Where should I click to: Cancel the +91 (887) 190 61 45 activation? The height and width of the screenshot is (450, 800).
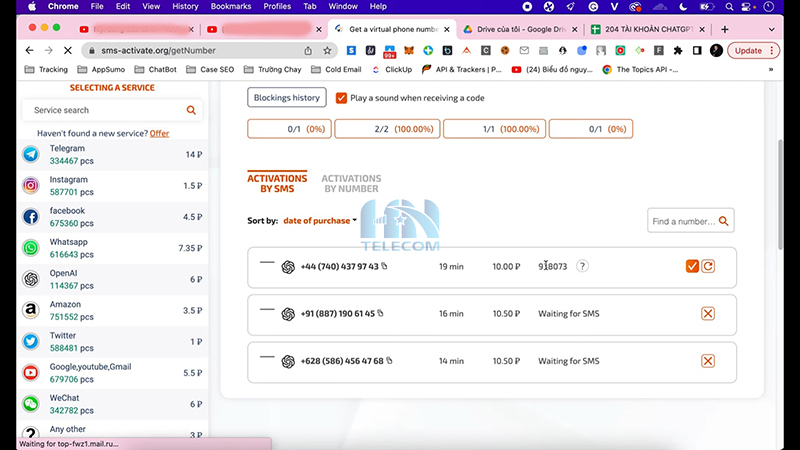(x=708, y=313)
